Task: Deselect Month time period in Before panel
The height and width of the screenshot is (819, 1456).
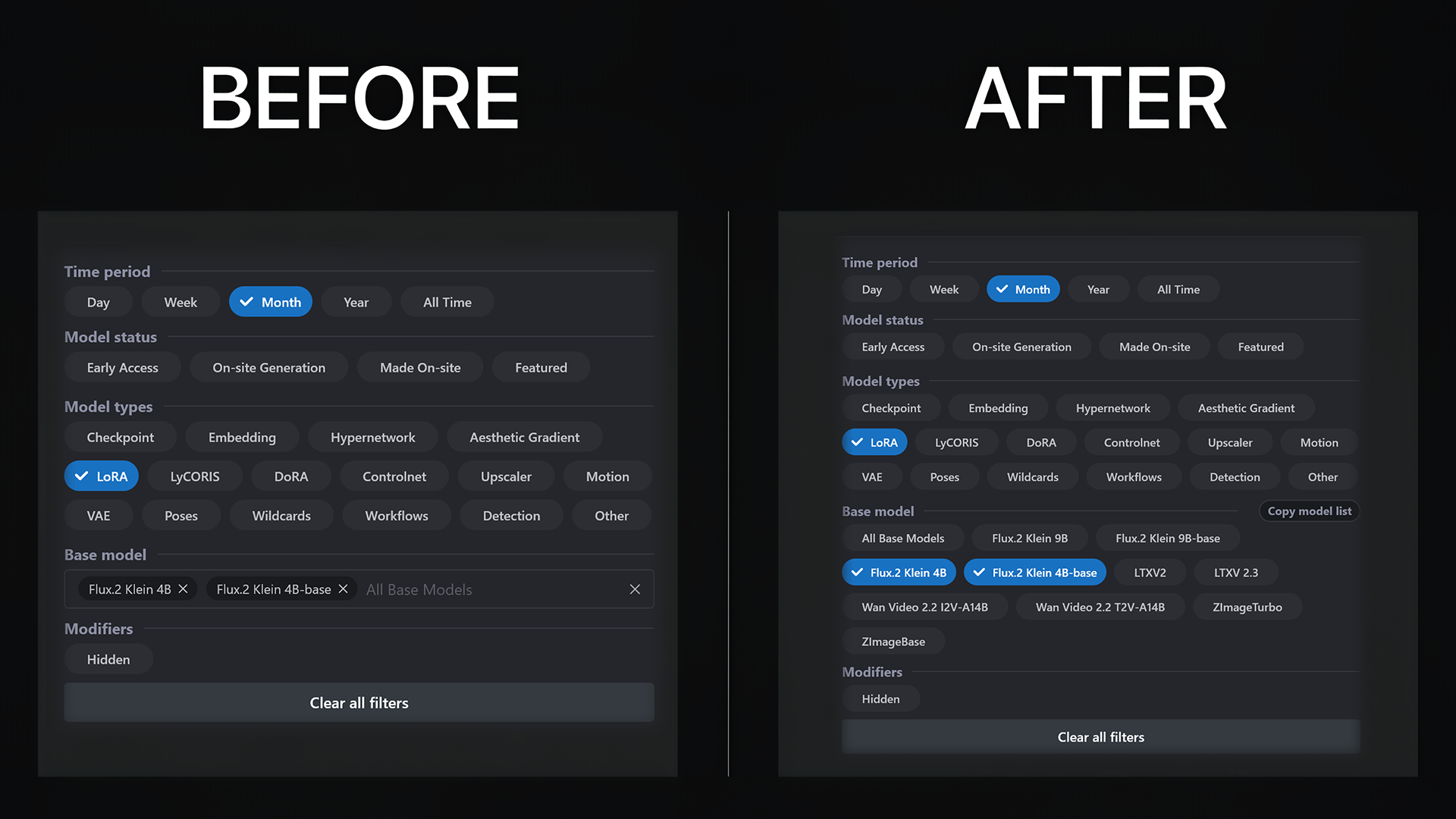Action: click(x=271, y=302)
